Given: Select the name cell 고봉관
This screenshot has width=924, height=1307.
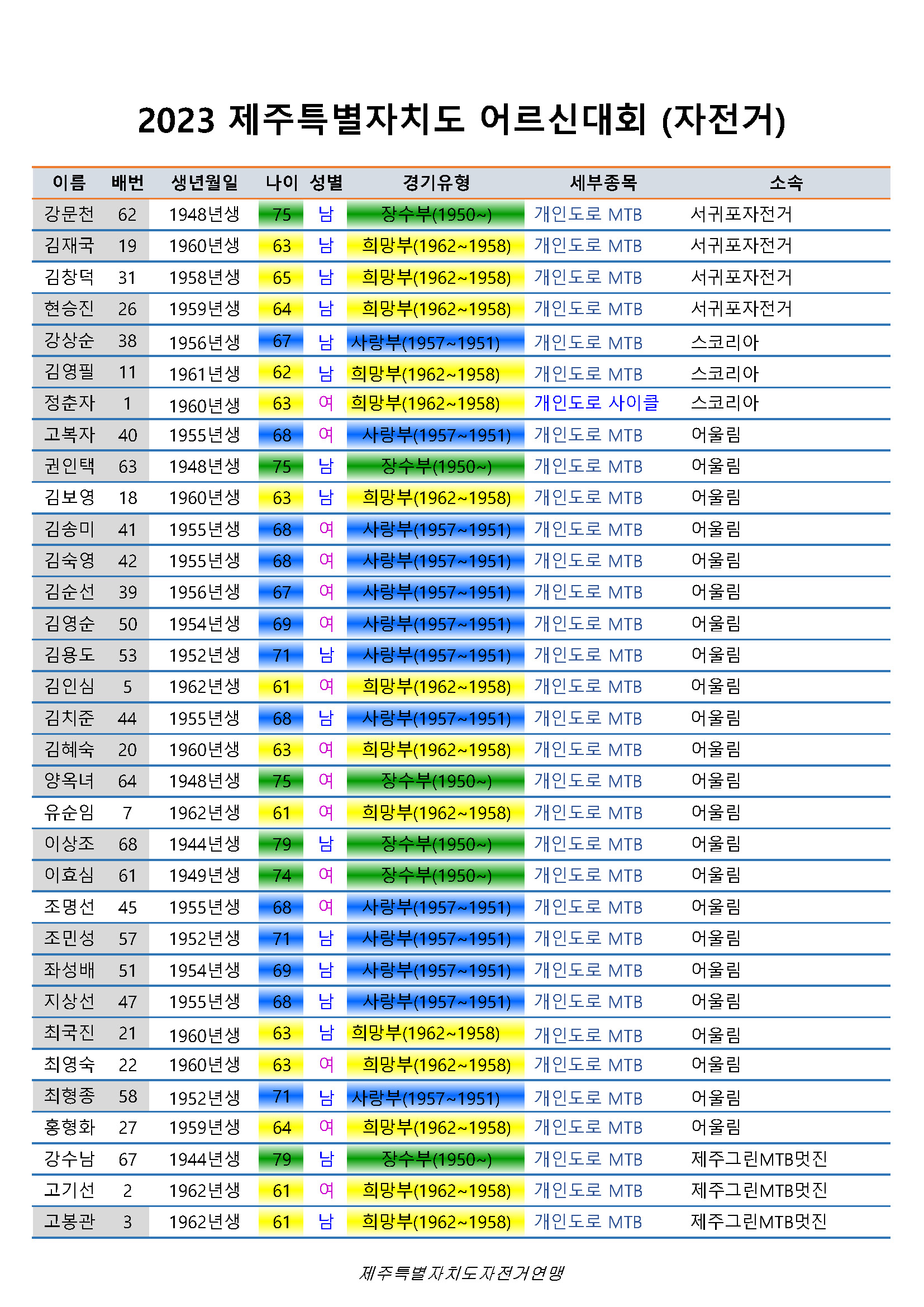Looking at the screenshot, I should [69, 1222].
